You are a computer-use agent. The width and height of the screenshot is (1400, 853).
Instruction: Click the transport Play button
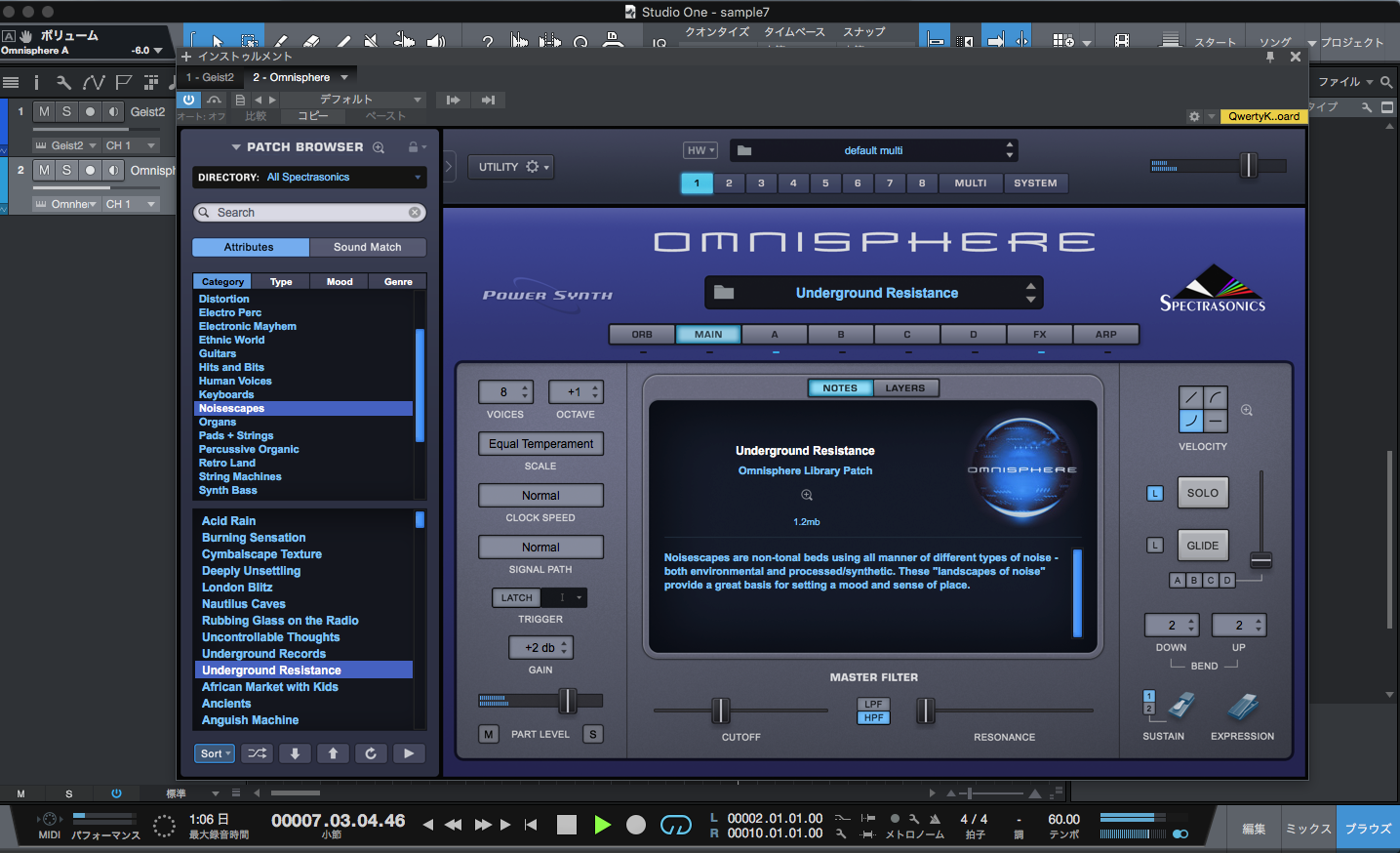(x=602, y=825)
